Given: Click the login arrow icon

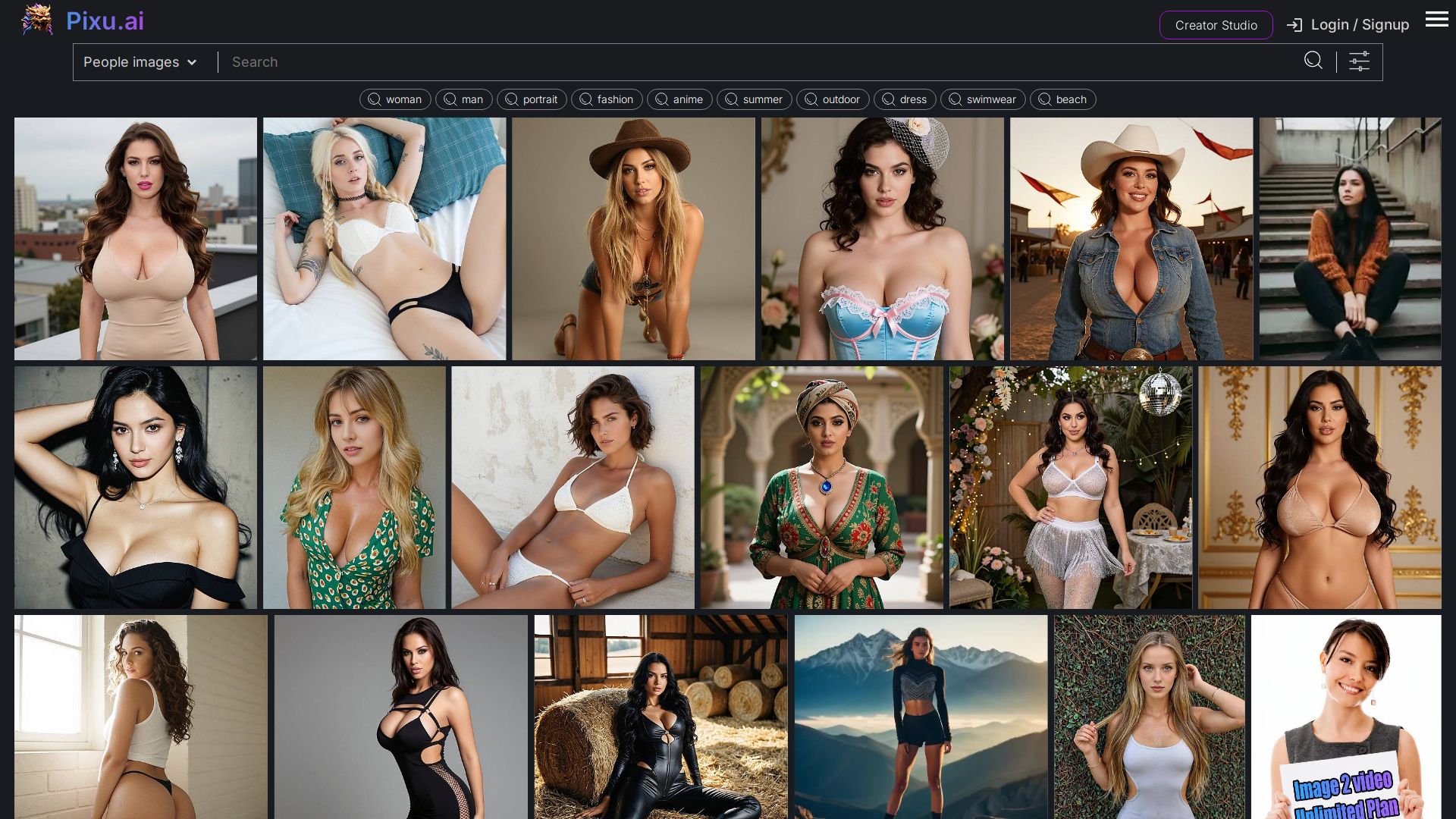Looking at the screenshot, I should point(1294,25).
